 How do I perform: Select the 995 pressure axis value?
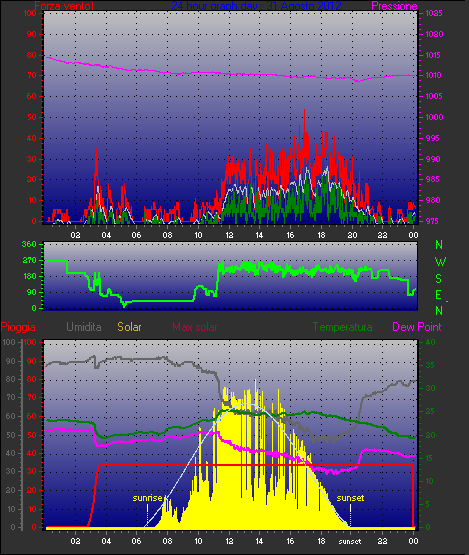(432, 138)
